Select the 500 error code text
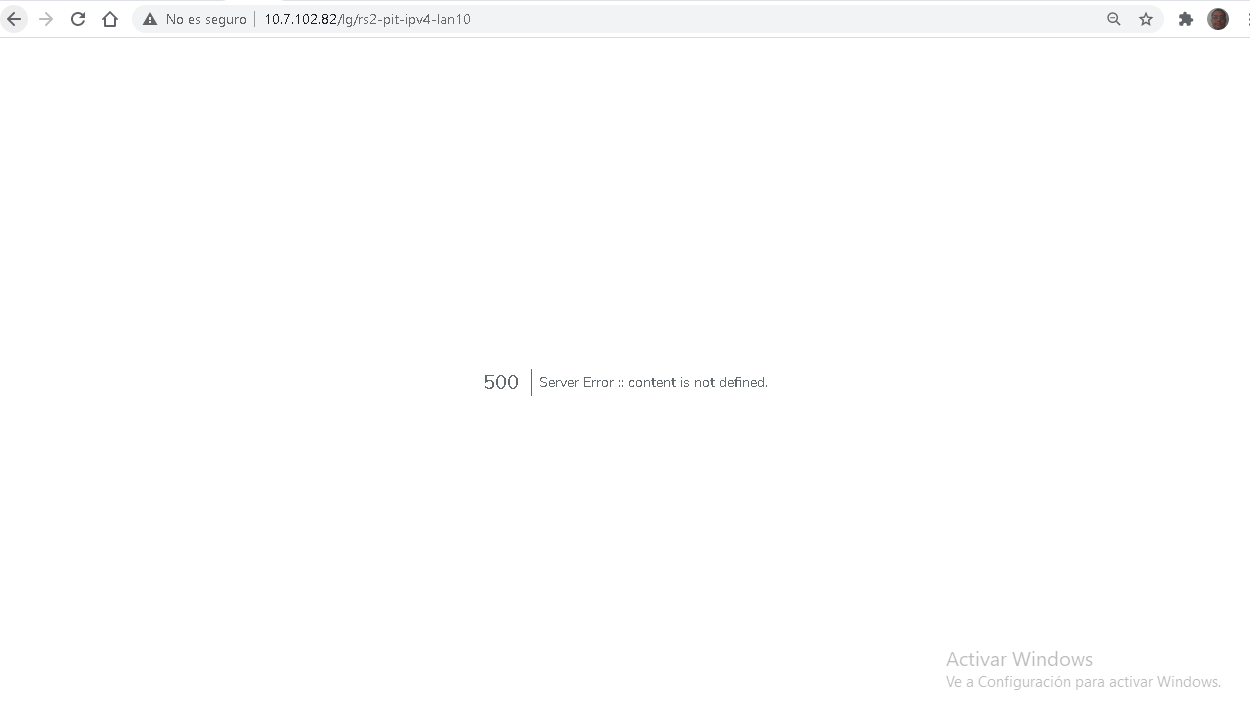1250x722 pixels. point(501,382)
